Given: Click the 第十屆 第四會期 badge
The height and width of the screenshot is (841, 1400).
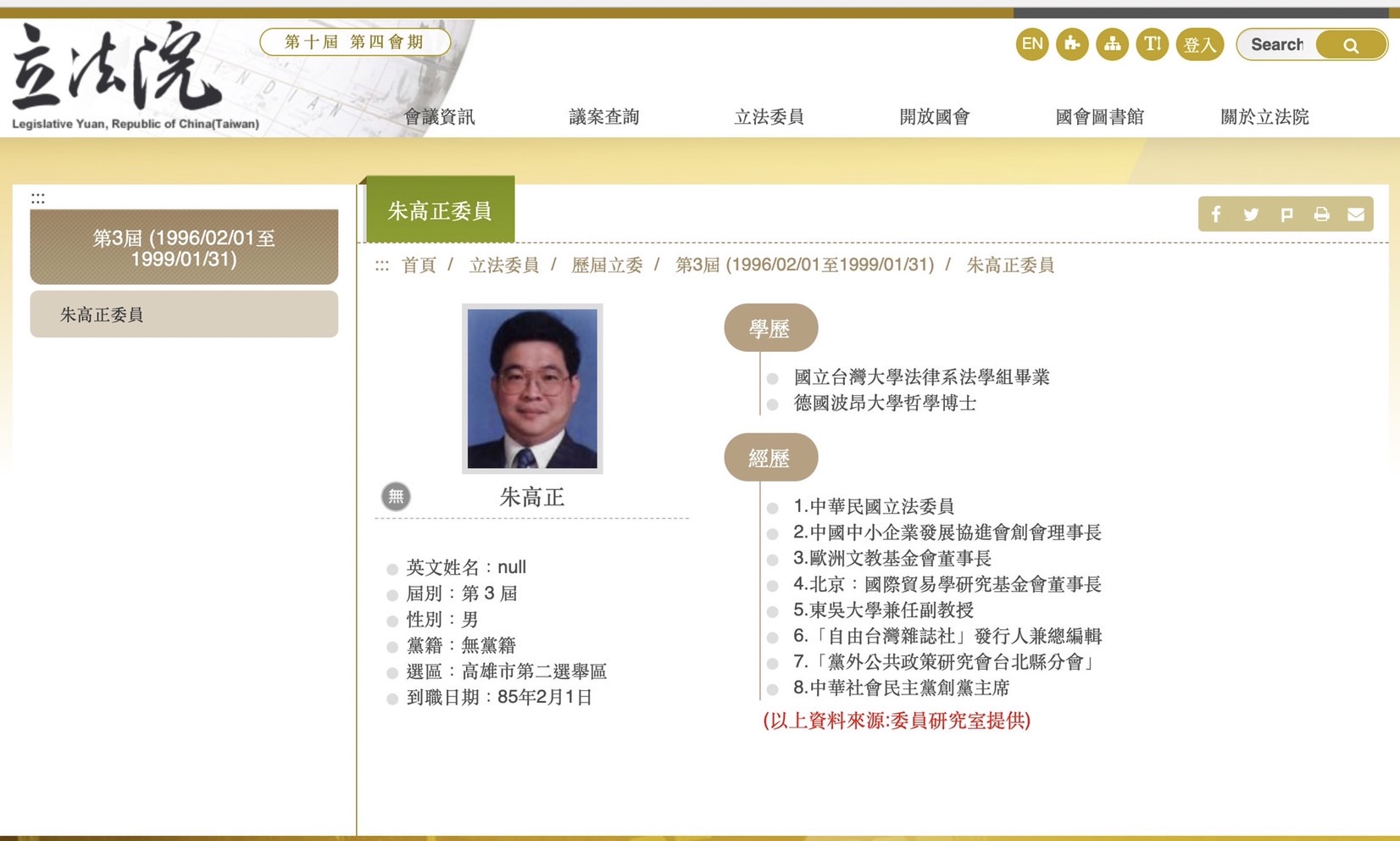Looking at the screenshot, I should click(354, 42).
